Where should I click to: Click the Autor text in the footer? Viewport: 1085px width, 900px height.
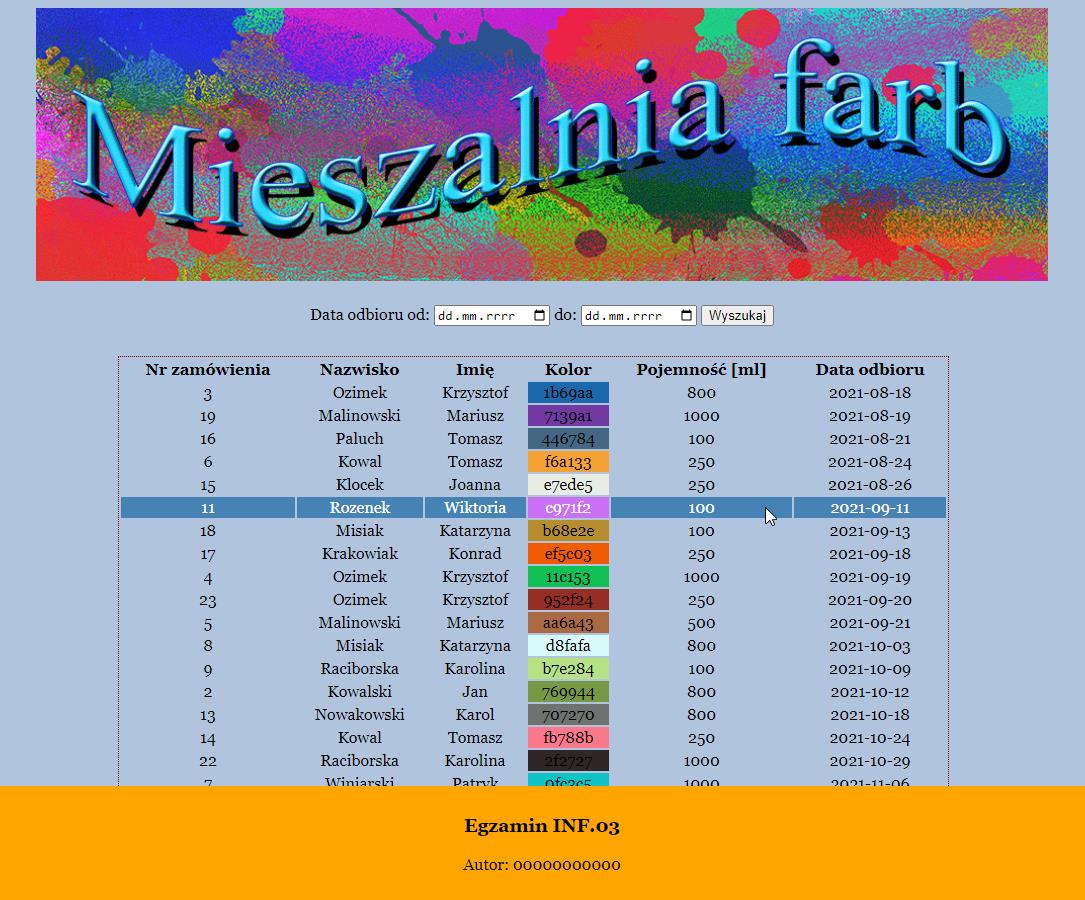click(542, 865)
